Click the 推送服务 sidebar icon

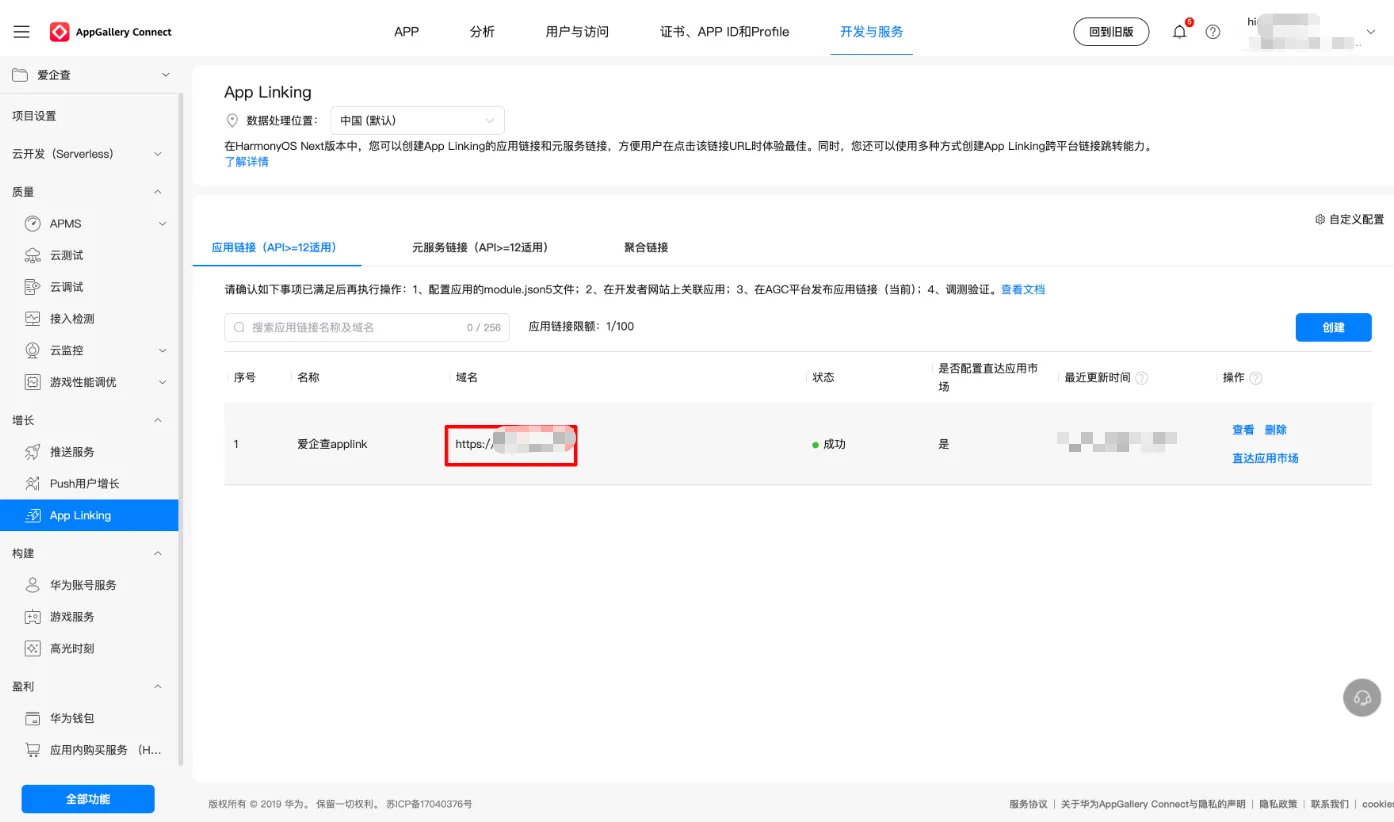pyautogui.click(x=33, y=452)
